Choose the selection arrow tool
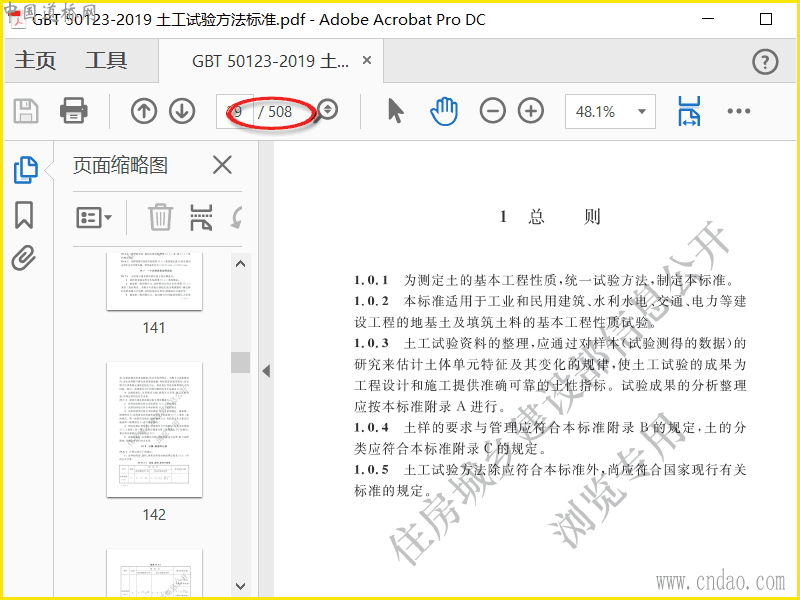The height and width of the screenshot is (600, 800). tap(395, 111)
